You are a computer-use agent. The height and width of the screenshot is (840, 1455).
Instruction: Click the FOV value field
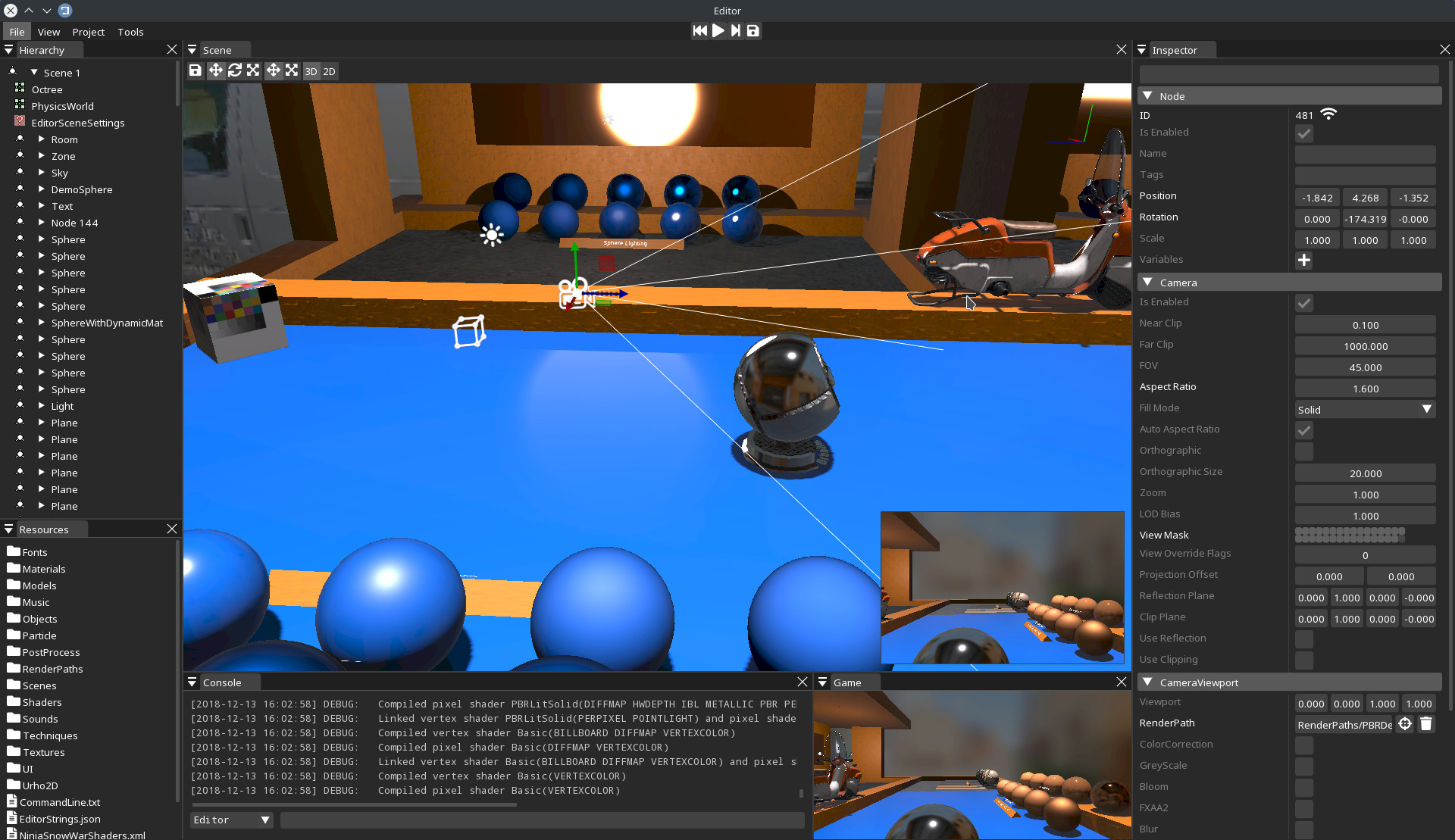(x=1365, y=367)
